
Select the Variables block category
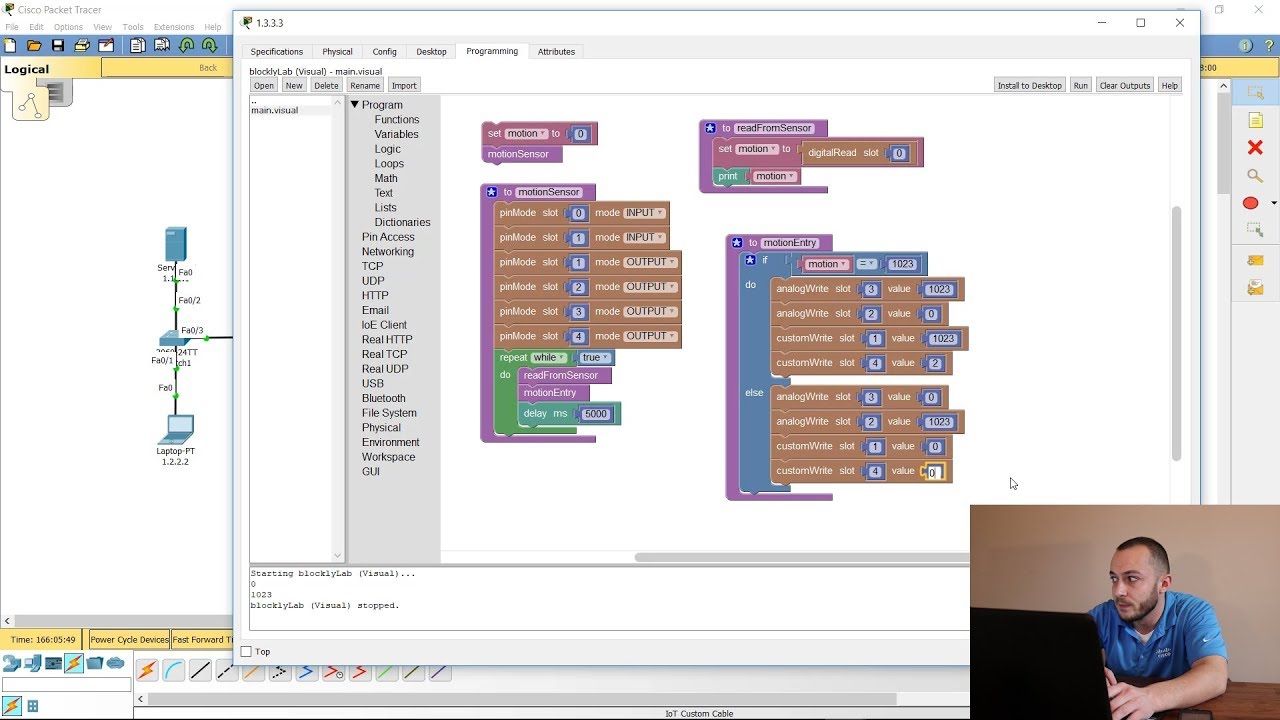(x=396, y=134)
